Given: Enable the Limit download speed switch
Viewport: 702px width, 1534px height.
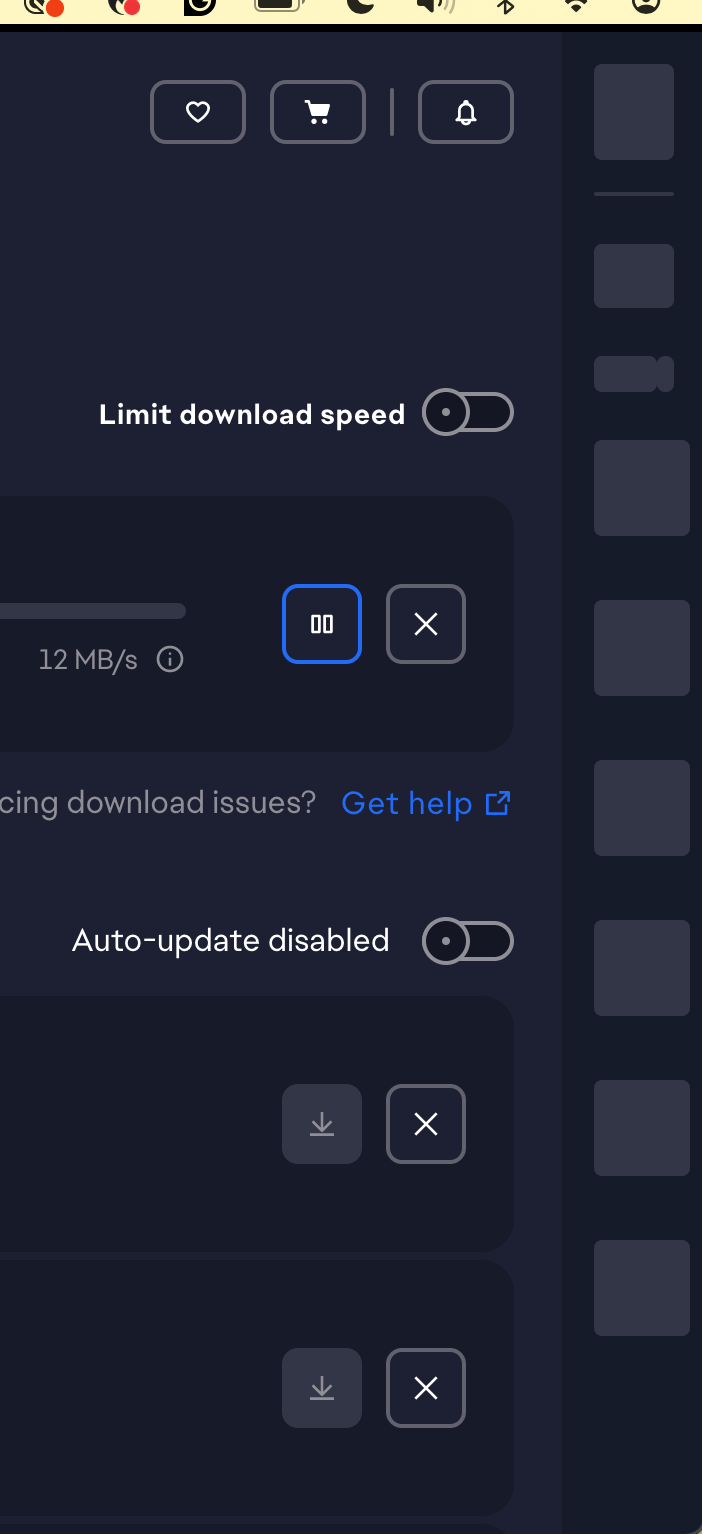Looking at the screenshot, I should tap(468, 413).
